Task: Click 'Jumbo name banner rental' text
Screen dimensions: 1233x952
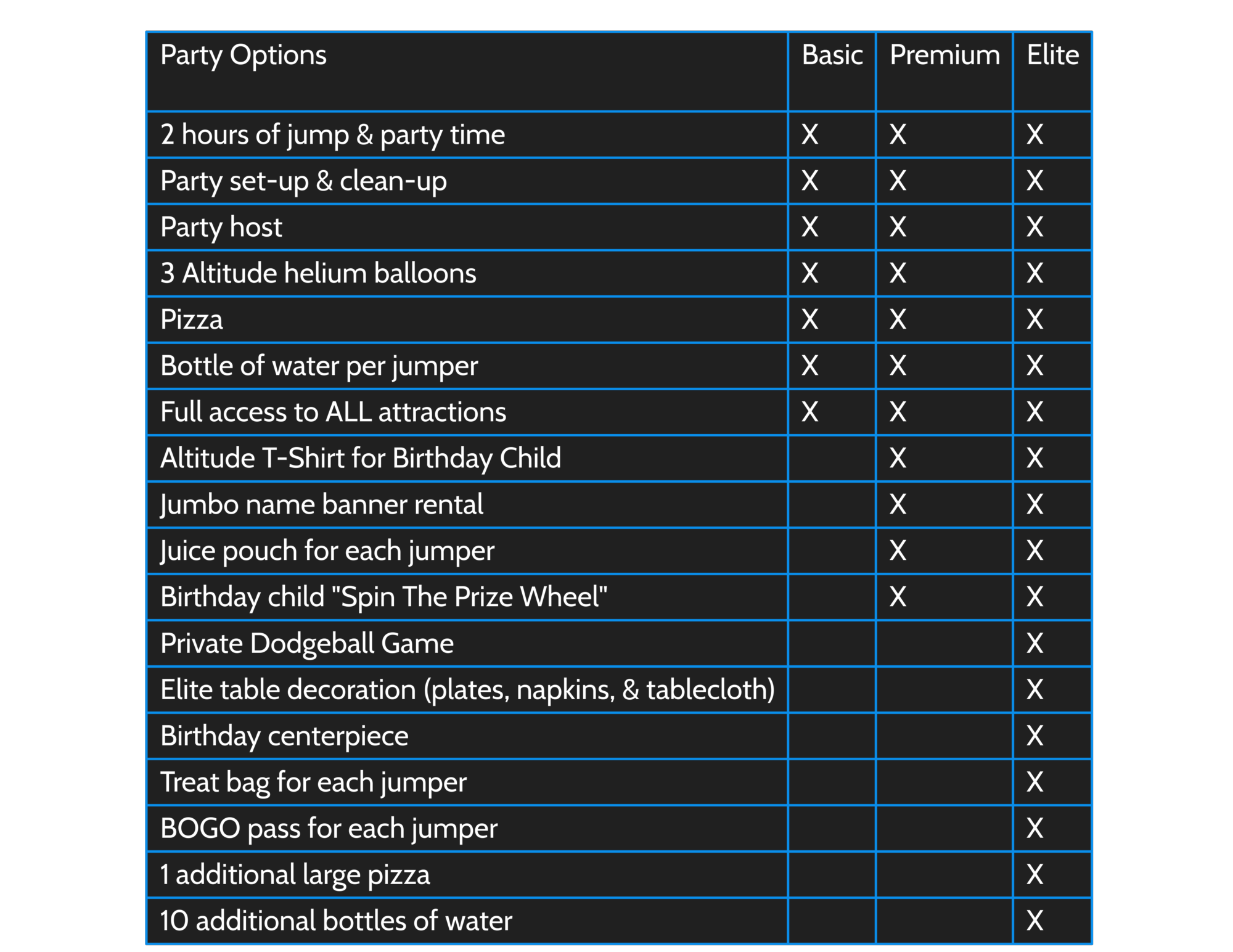Action: pyautogui.click(x=321, y=505)
